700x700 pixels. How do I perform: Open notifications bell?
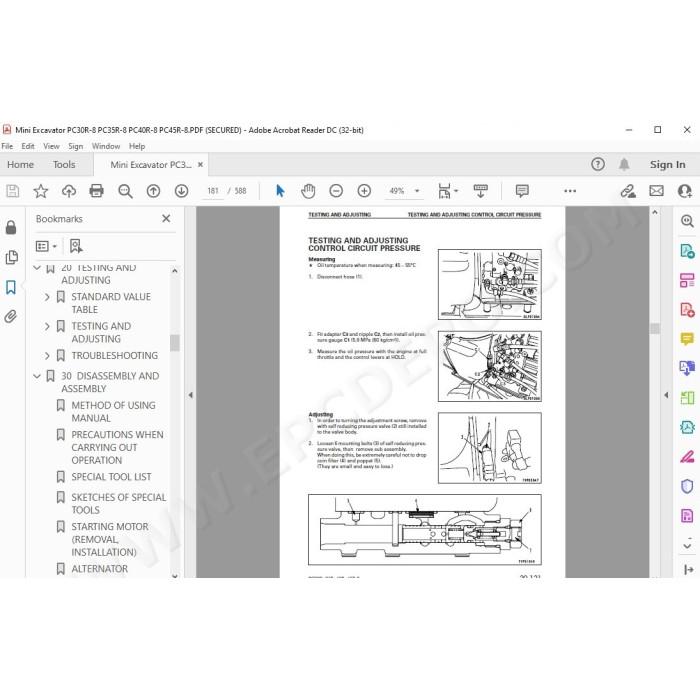pyautogui.click(x=624, y=164)
